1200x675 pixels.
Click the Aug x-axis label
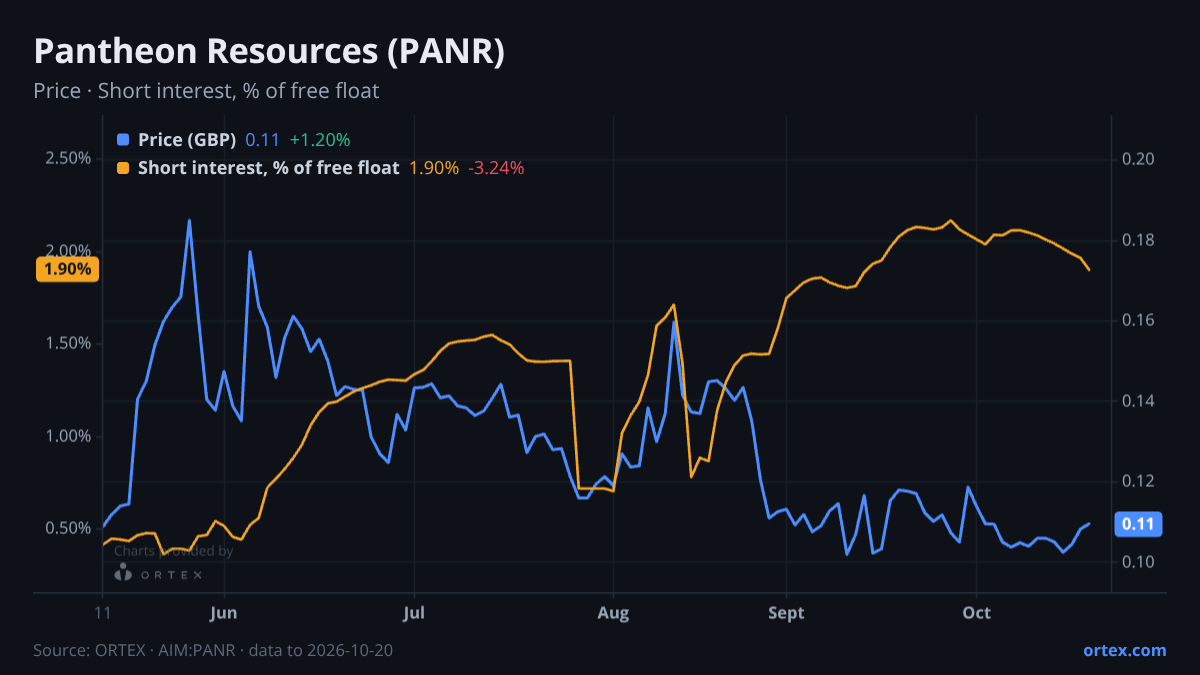[613, 612]
